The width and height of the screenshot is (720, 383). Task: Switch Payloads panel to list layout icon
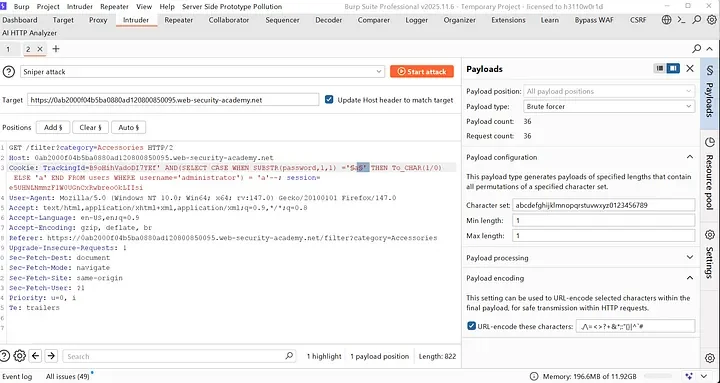click(x=660, y=68)
